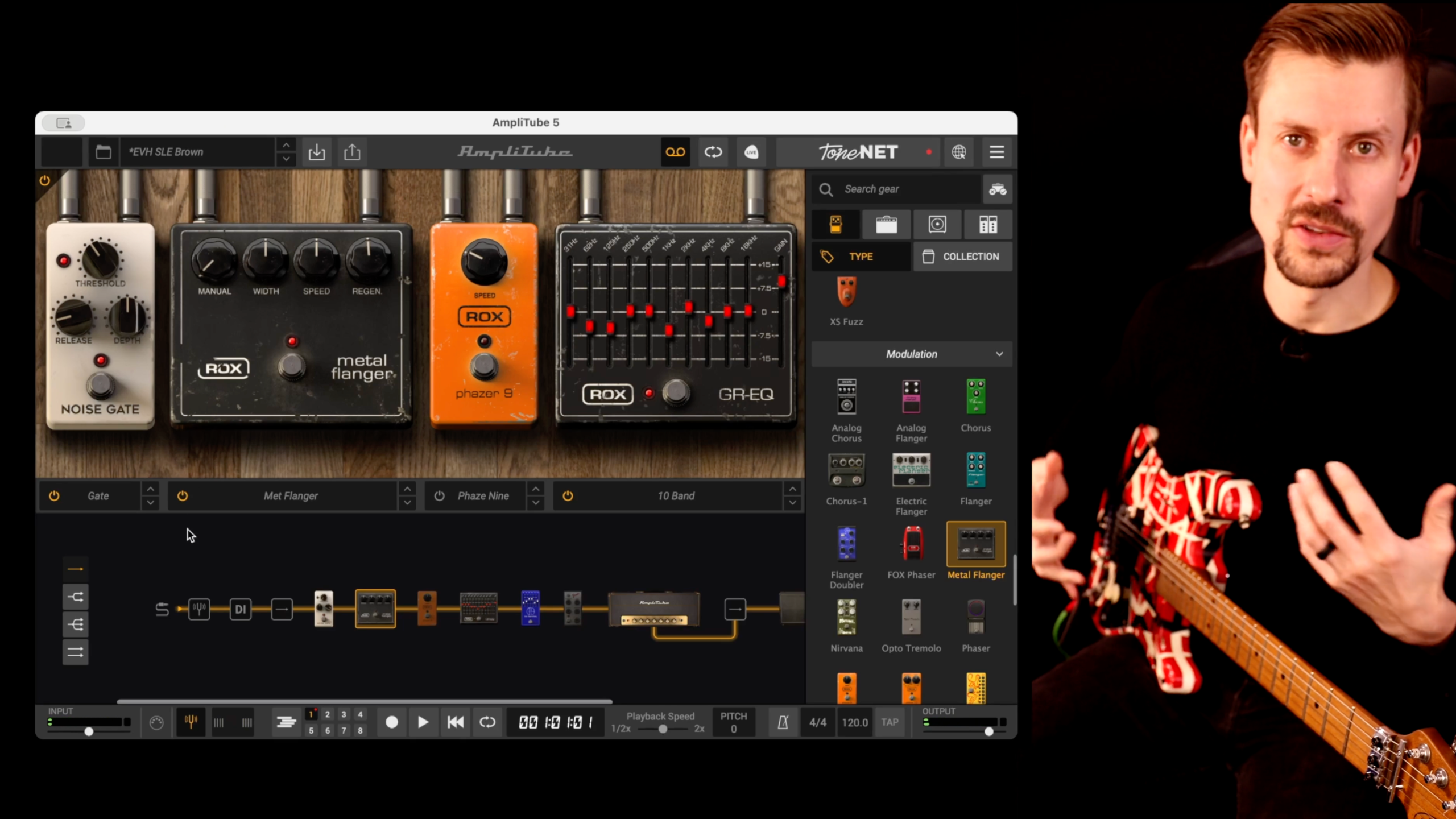
Task: Click the Playback Speed slider handle
Action: (x=663, y=729)
